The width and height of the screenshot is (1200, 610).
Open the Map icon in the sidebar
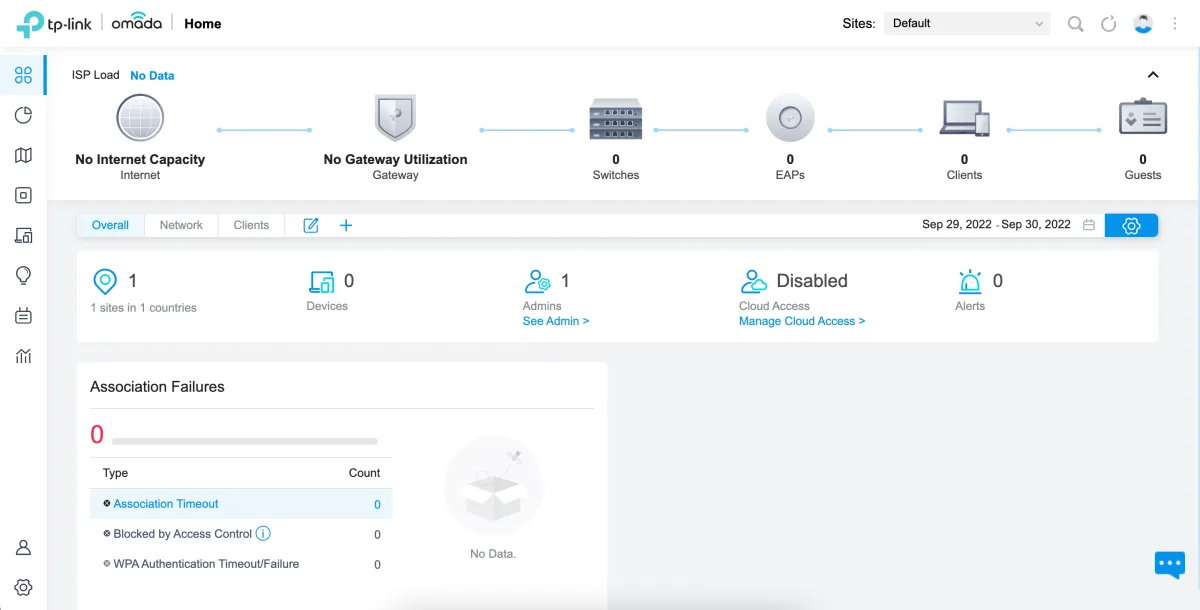tap(23, 155)
